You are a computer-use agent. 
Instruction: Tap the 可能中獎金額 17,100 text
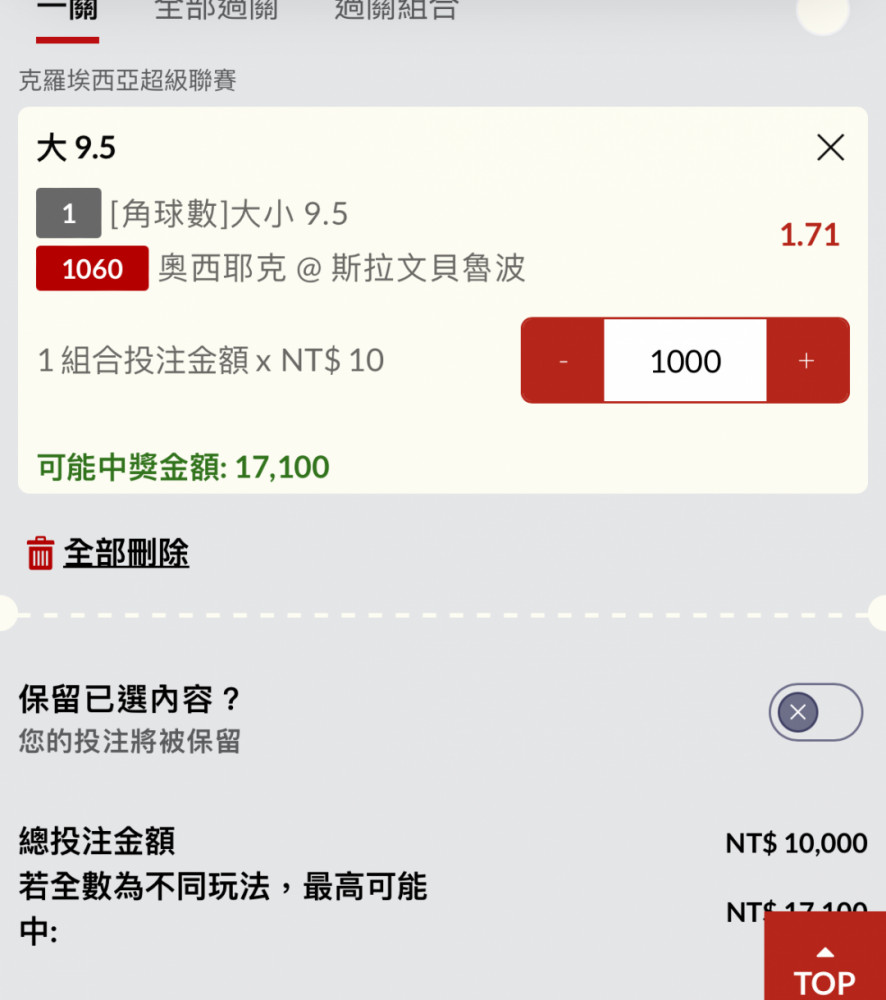point(183,467)
